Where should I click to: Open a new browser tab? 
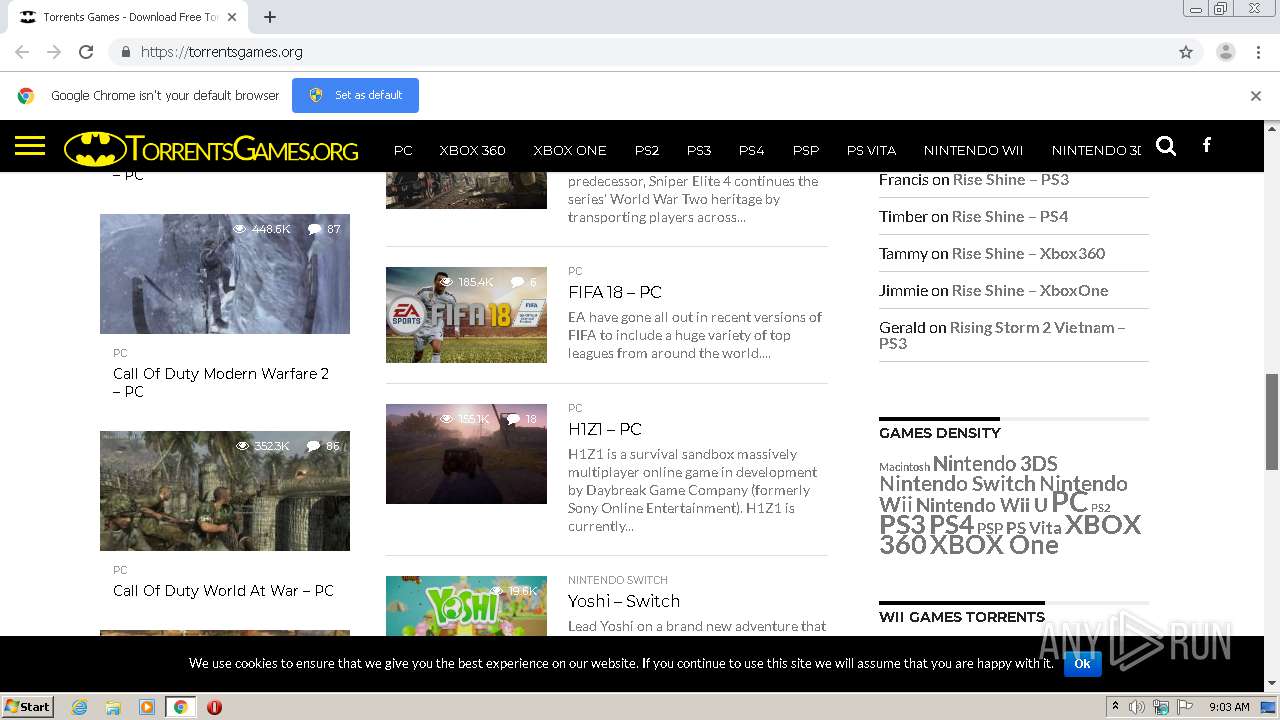269,17
